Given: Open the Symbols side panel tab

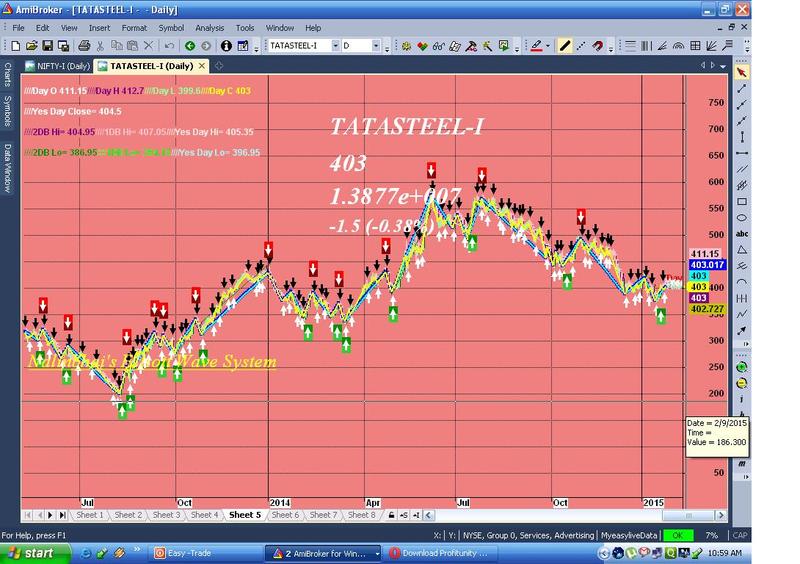Looking at the screenshot, I should point(7,110).
